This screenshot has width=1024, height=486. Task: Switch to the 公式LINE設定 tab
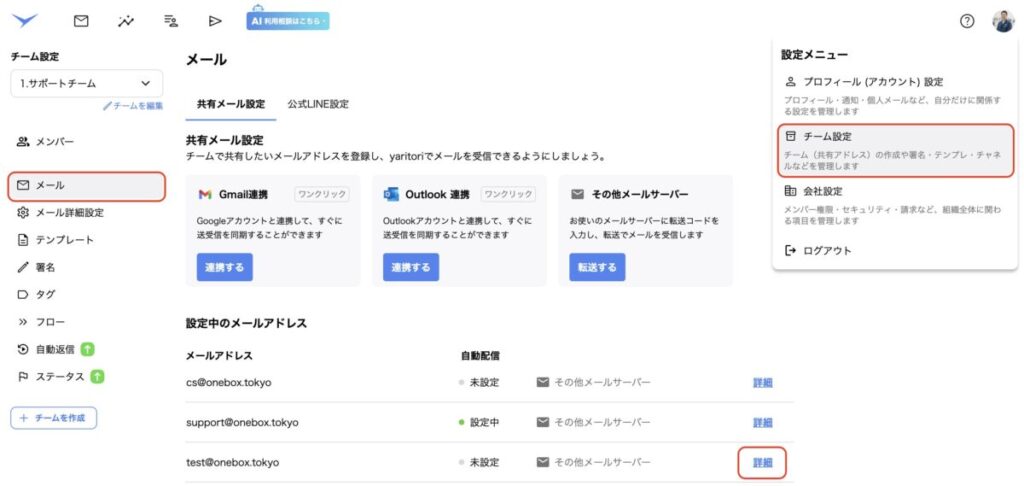click(318, 104)
